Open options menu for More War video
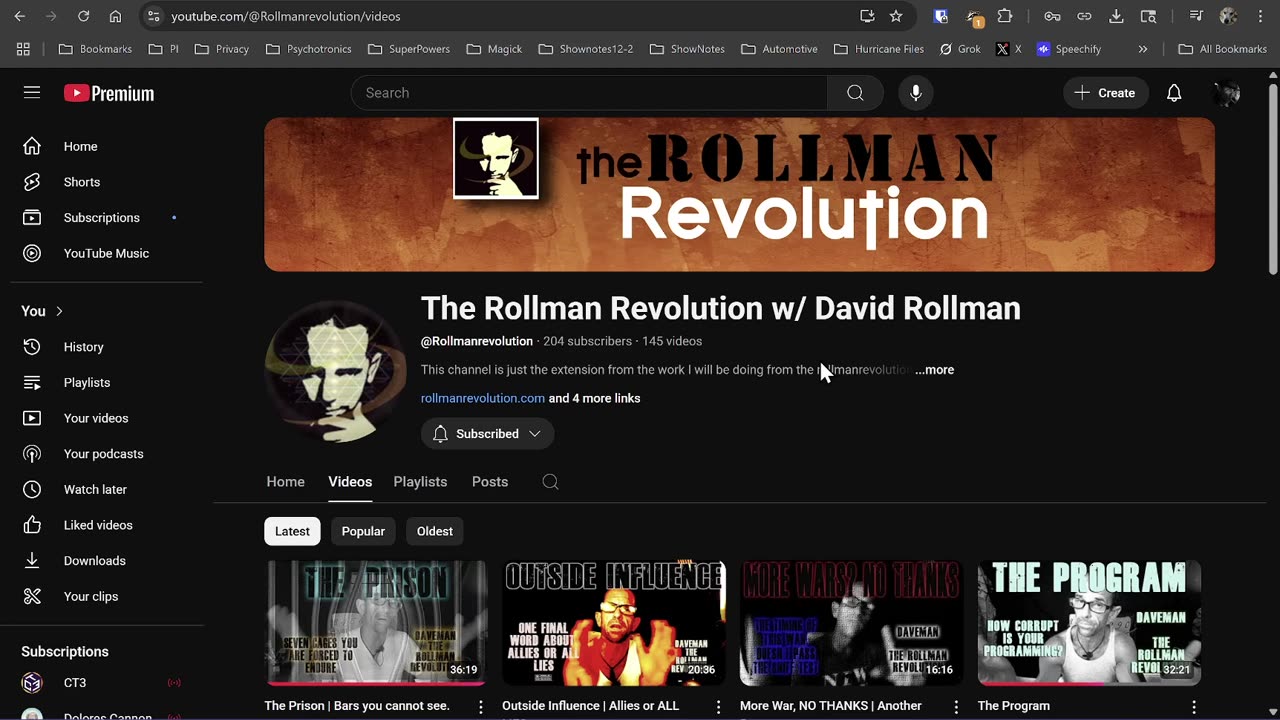 (955, 707)
